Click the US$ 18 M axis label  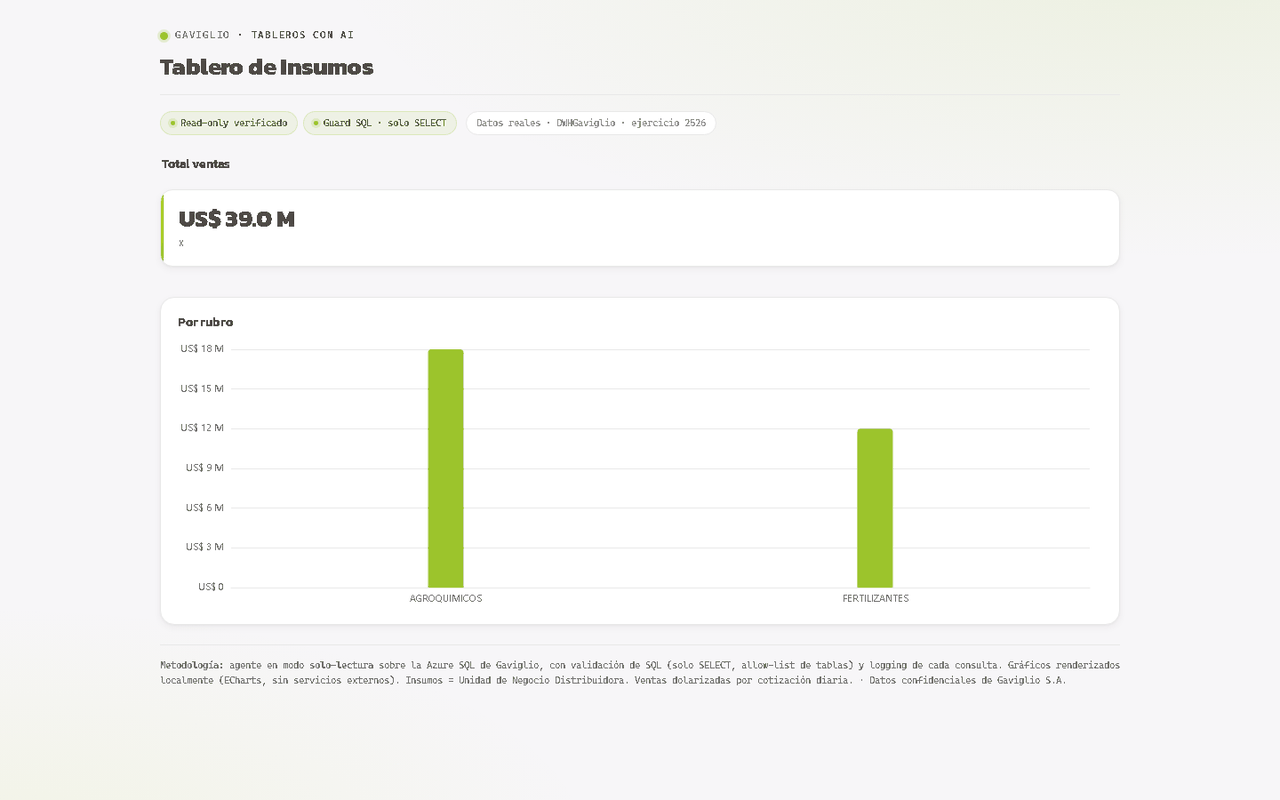(x=202, y=349)
